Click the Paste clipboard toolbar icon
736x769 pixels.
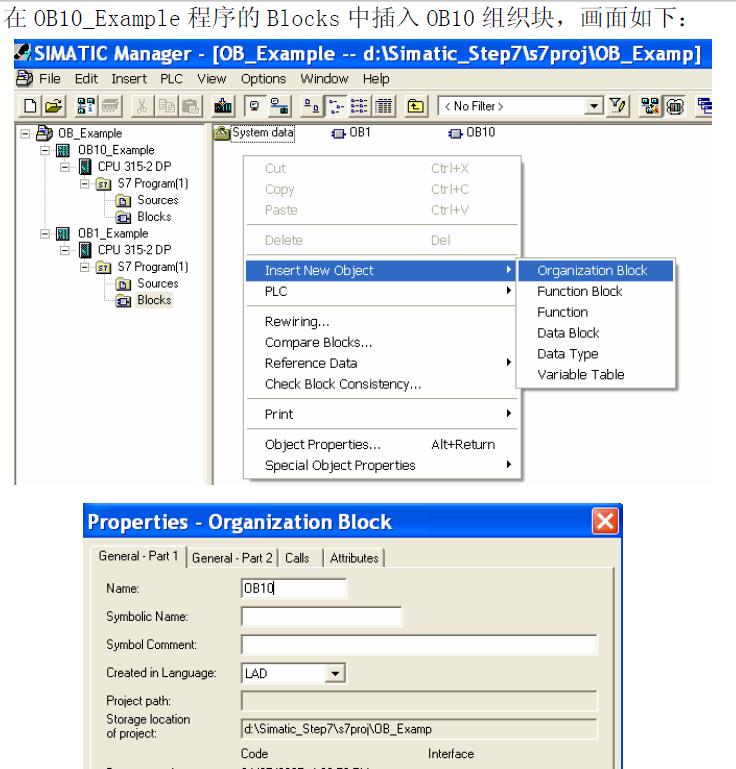[x=190, y=106]
